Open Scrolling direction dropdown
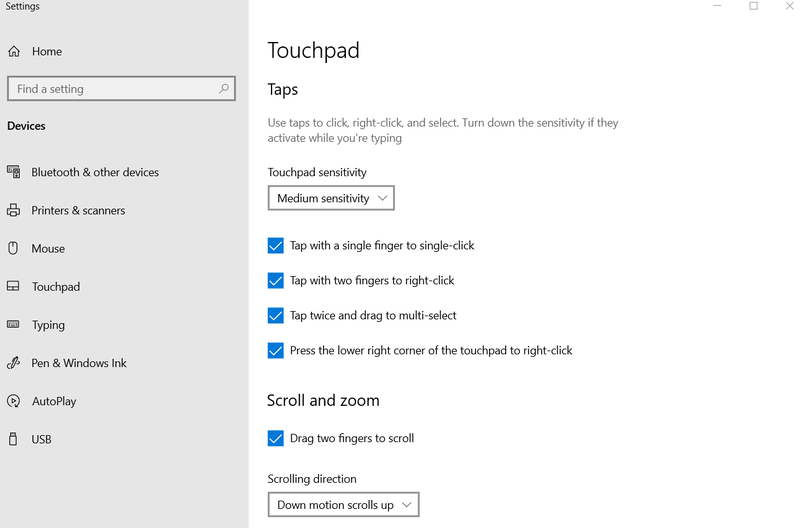This screenshot has width=800, height=528. (343, 505)
